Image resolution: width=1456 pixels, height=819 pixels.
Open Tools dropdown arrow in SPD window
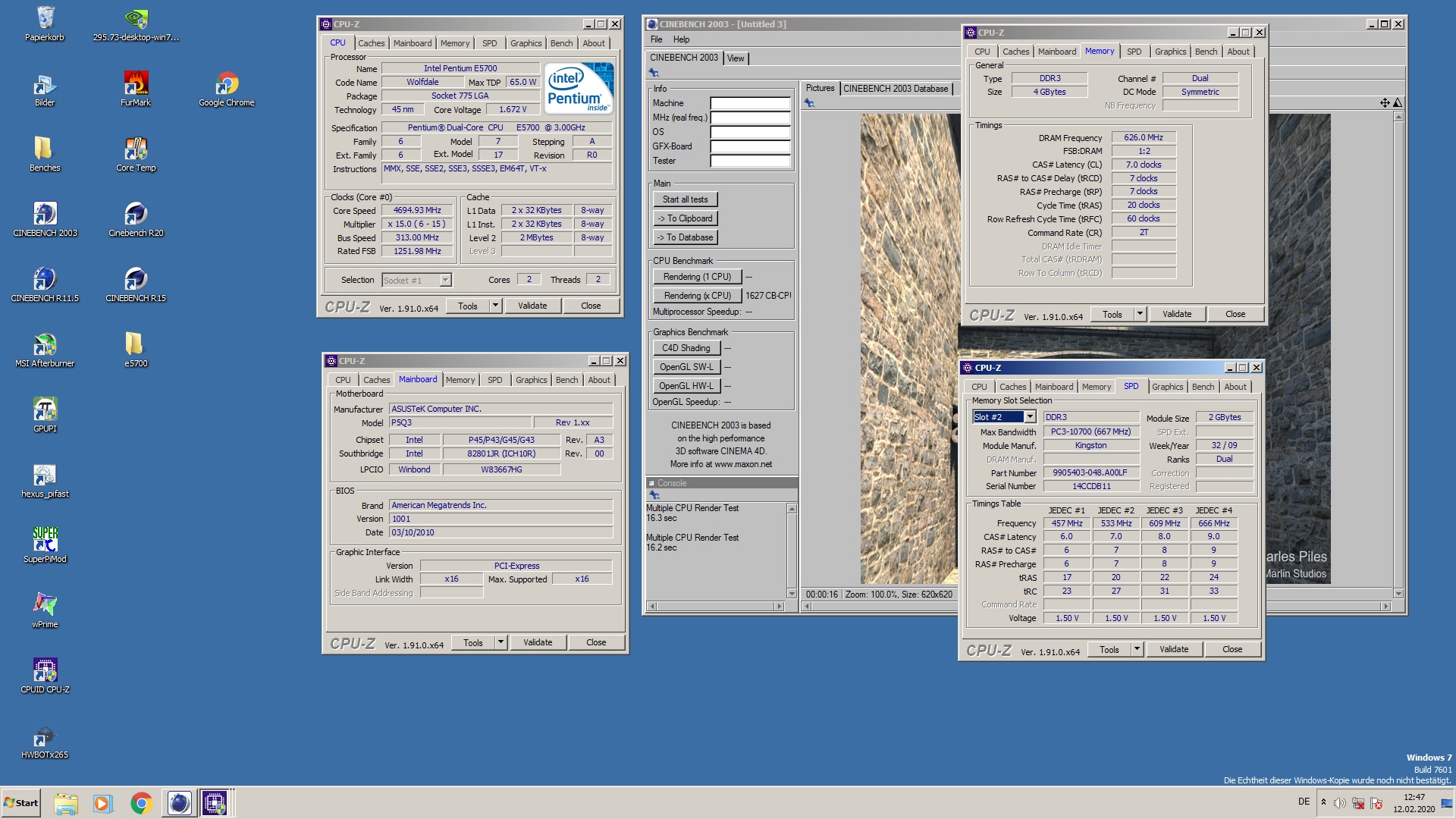[1137, 649]
